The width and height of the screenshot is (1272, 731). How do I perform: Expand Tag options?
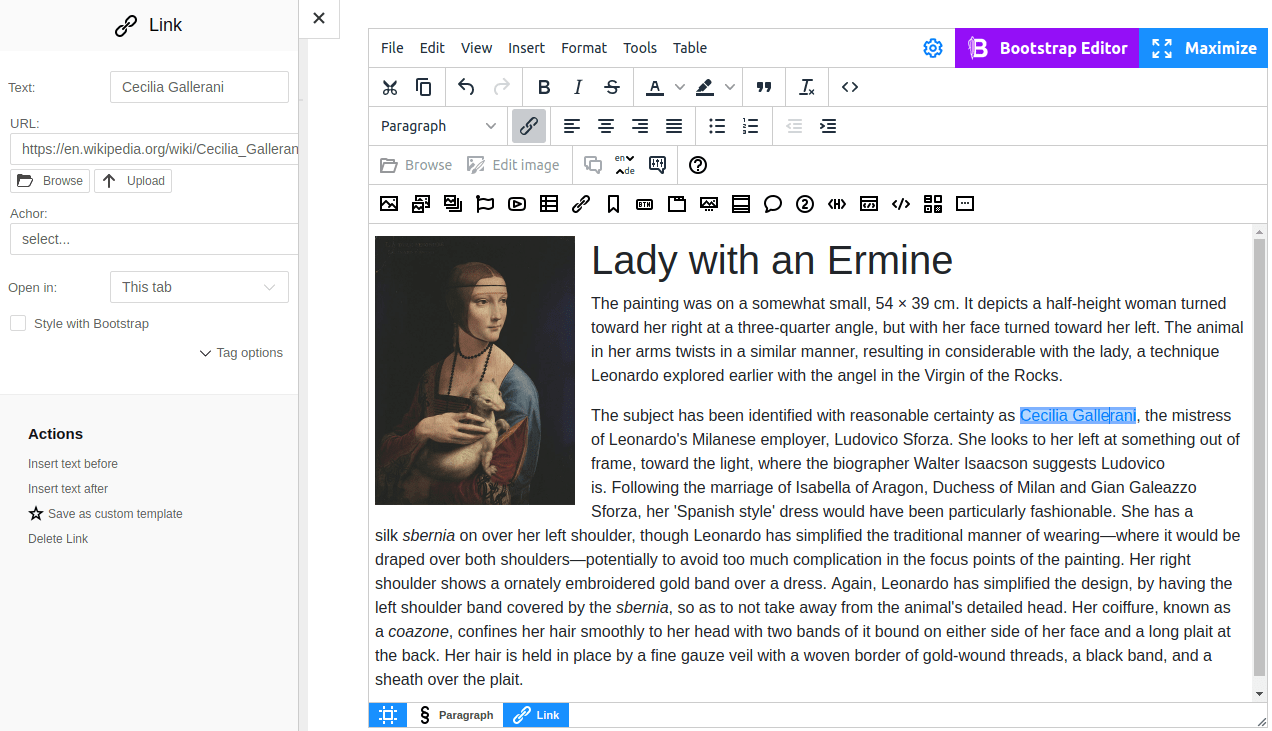tap(241, 353)
